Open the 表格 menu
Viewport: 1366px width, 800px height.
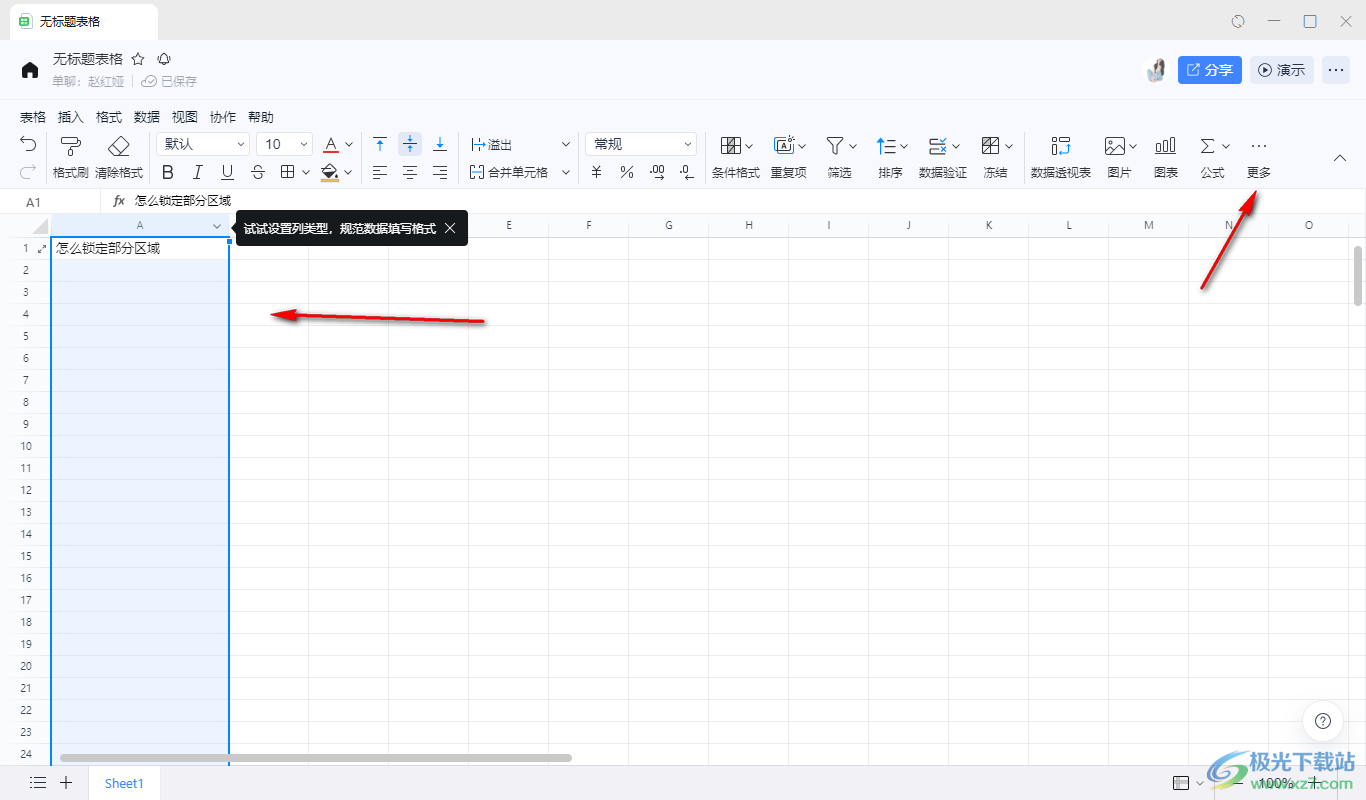click(33, 117)
